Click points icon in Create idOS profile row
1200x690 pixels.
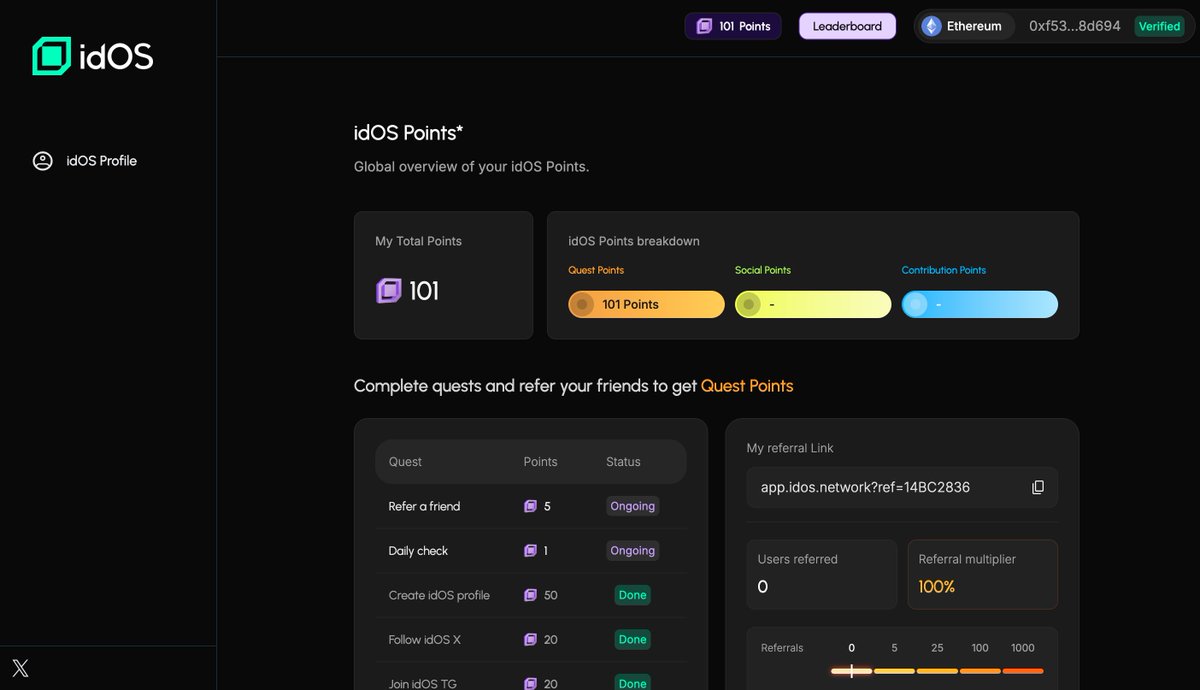530,595
